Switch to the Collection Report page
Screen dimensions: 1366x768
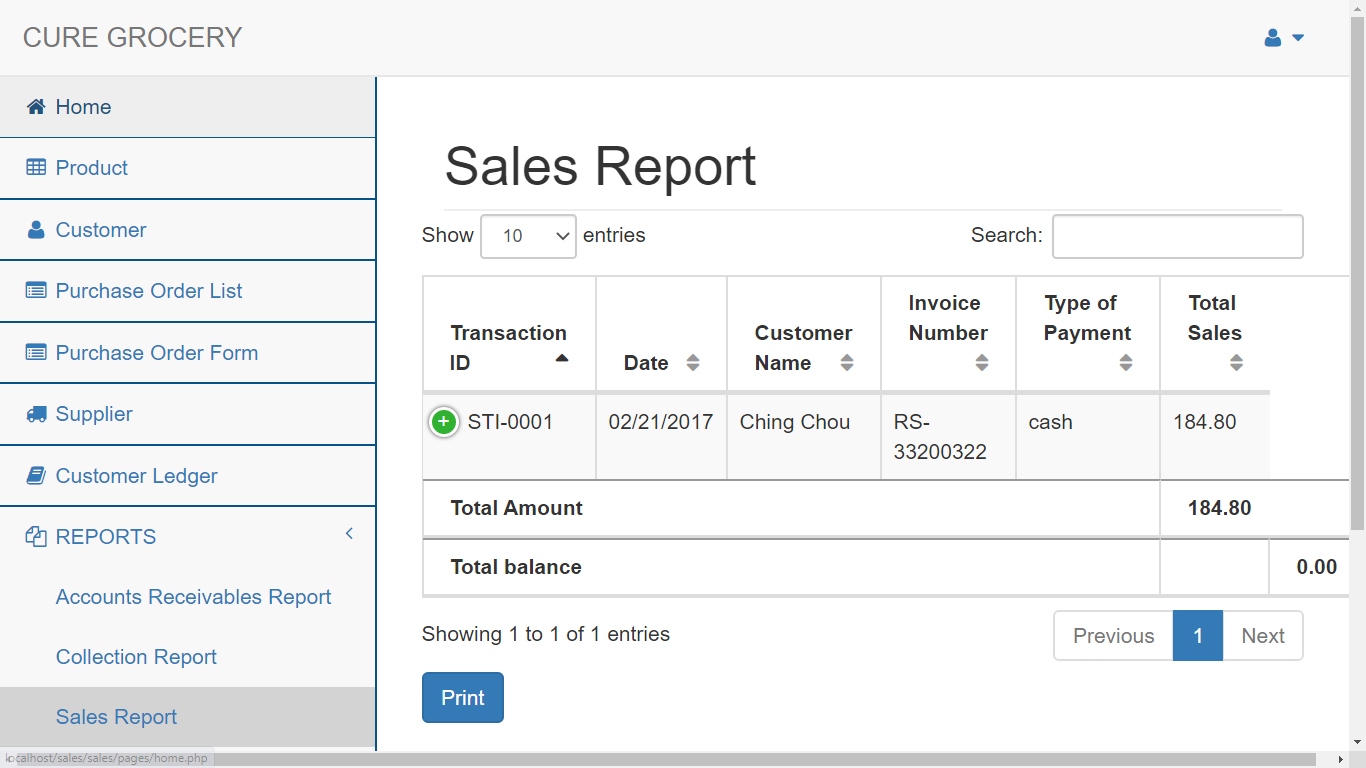tap(136, 657)
